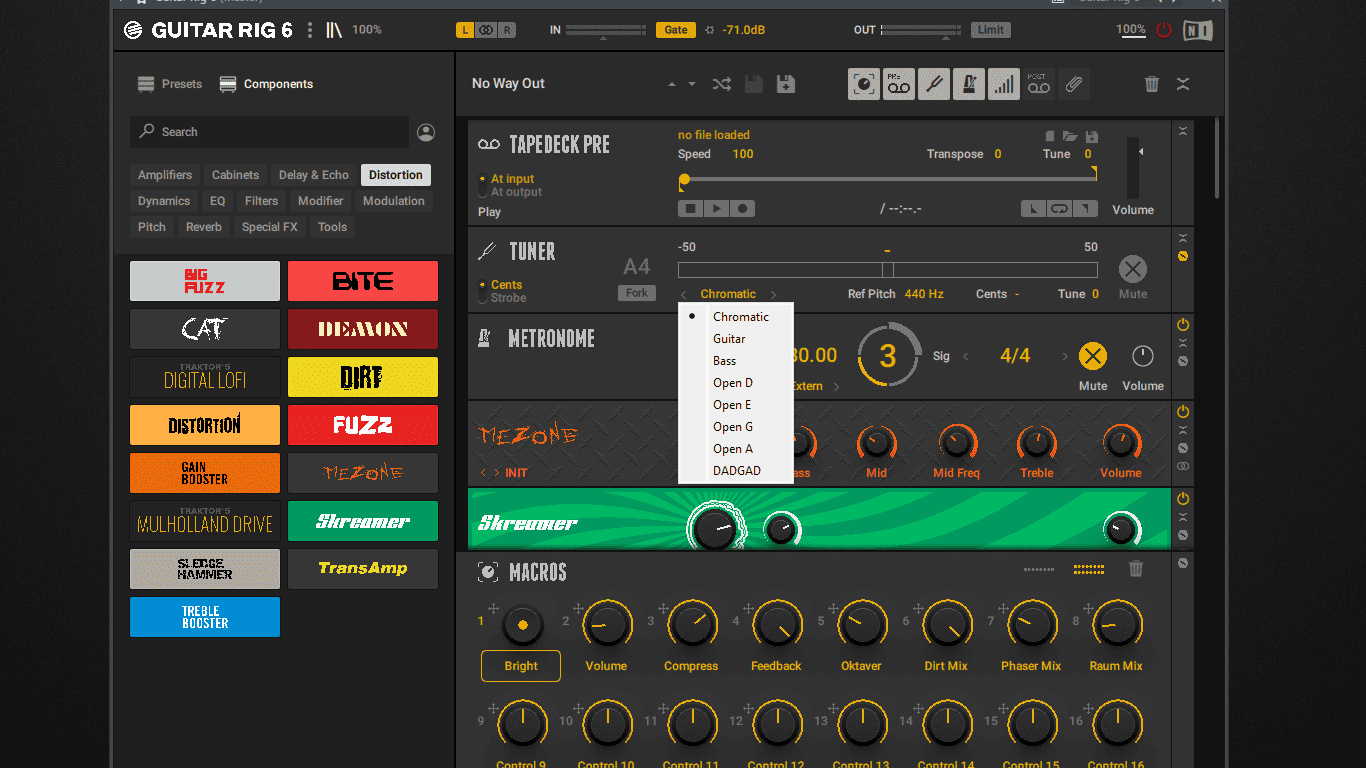Viewport: 1366px width, 768px height.
Task: Toggle stereo link between L and R
Action: point(486,30)
